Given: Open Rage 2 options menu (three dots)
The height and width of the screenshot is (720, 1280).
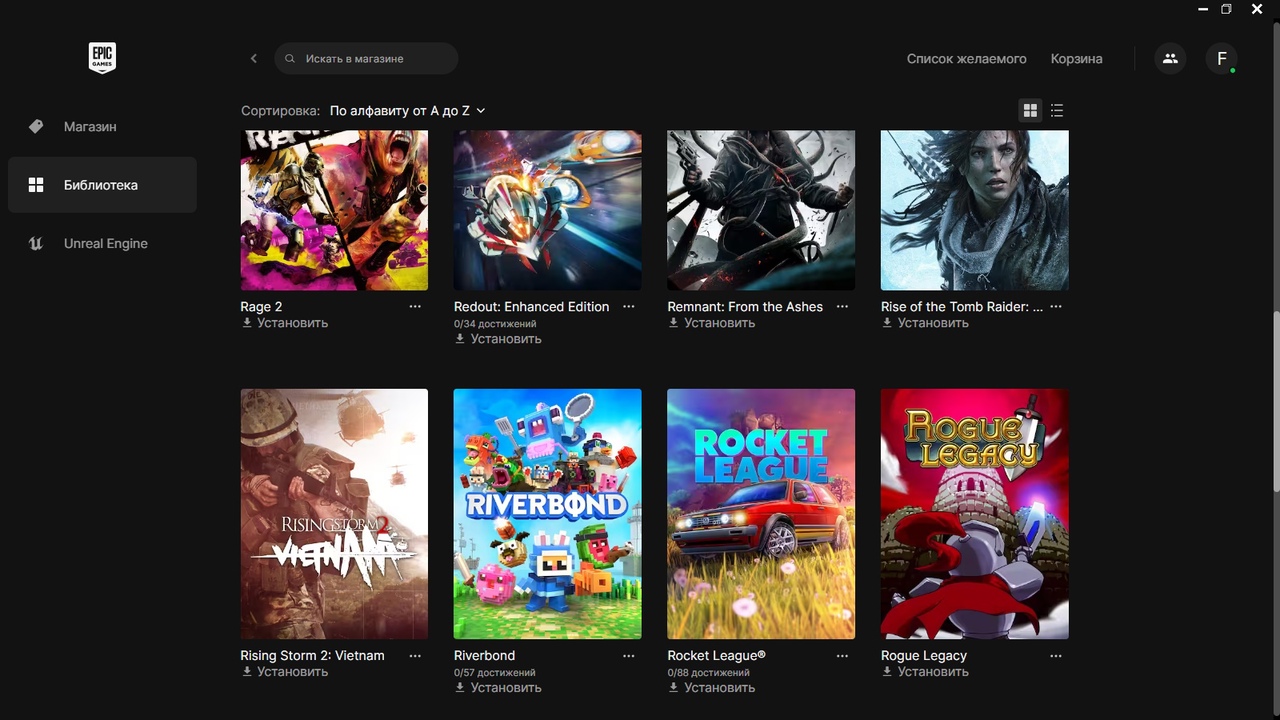Looking at the screenshot, I should click(x=415, y=307).
